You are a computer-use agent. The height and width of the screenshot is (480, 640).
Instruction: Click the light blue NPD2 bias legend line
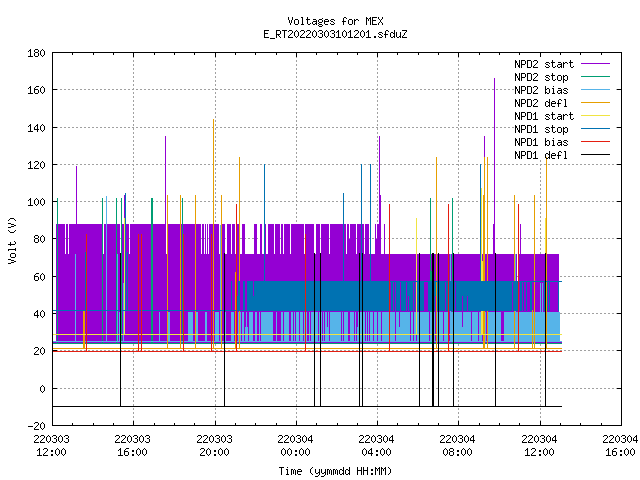595,90
